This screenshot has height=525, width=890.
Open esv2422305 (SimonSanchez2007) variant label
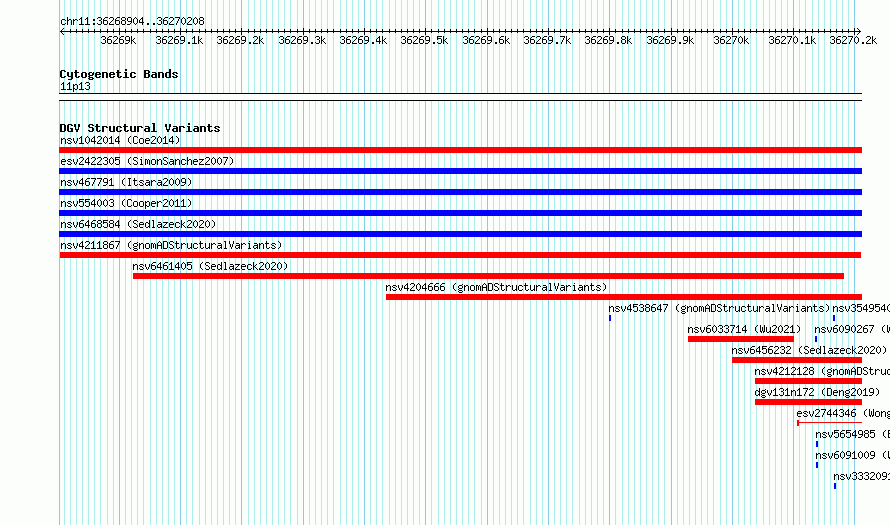(147, 161)
